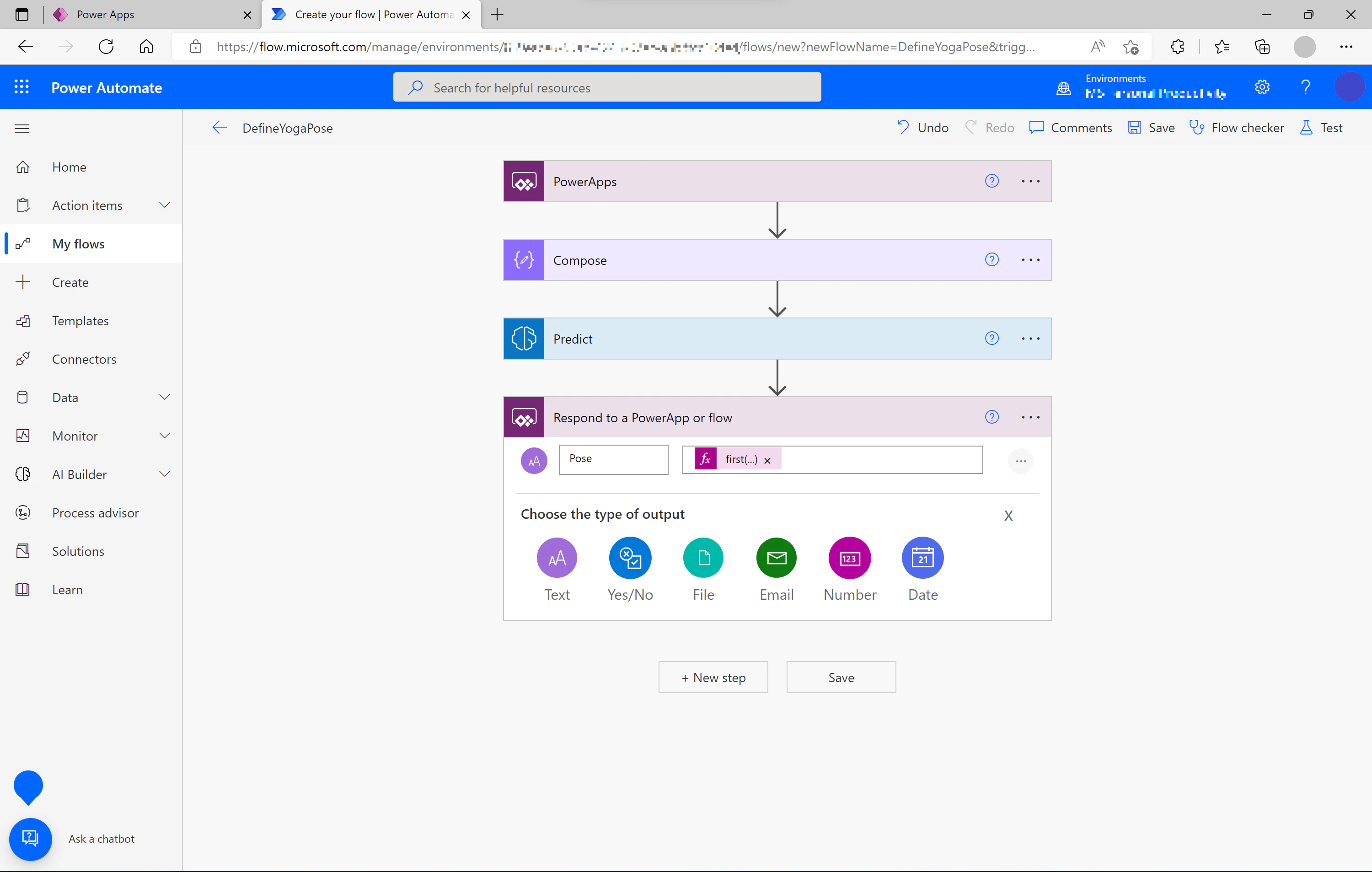Open the Predict card ellipsis menu
The height and width of the screenshot is (872, 1372).
point(1030,339)
